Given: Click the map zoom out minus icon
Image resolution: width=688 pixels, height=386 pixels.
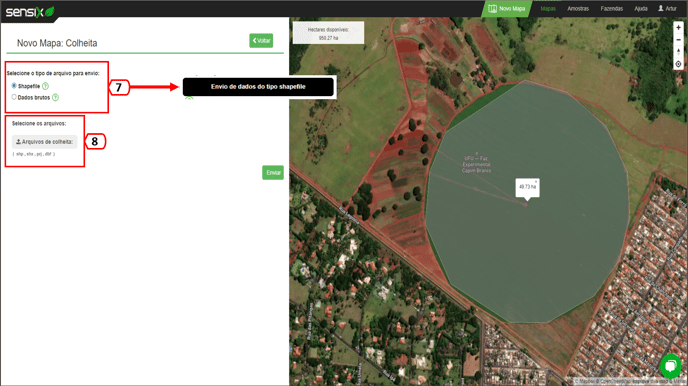Looking at the screenshot, I should (678, 39).
